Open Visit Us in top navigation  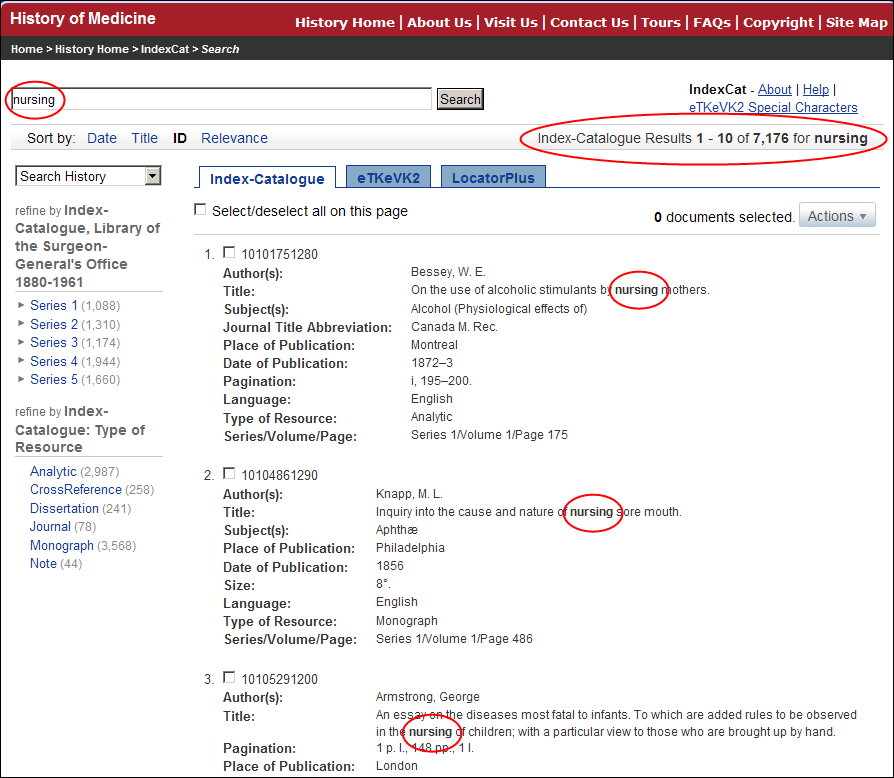(x=511, y=22)
